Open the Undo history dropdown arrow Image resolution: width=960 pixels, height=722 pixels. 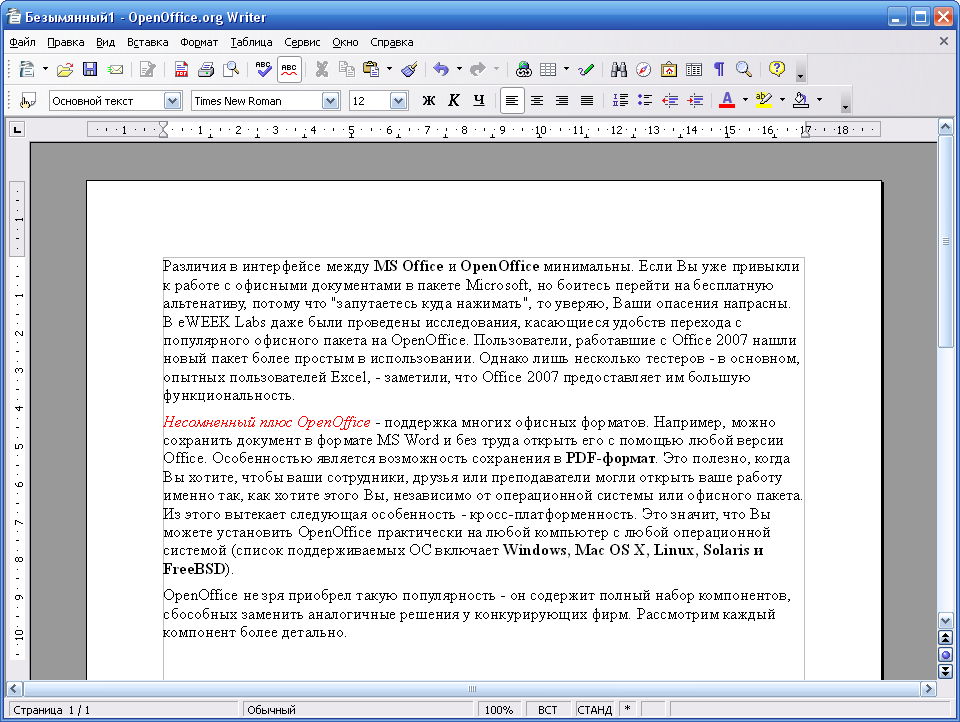point(459,69)
